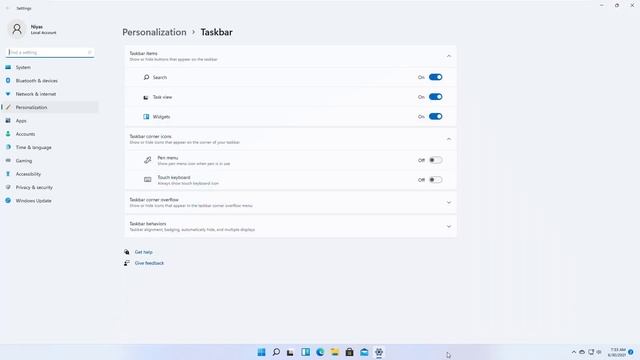Turn off the Task view toggle
The height and width of the screenshot is (360, 640).
pyautogui.click(x=436, y=97)
